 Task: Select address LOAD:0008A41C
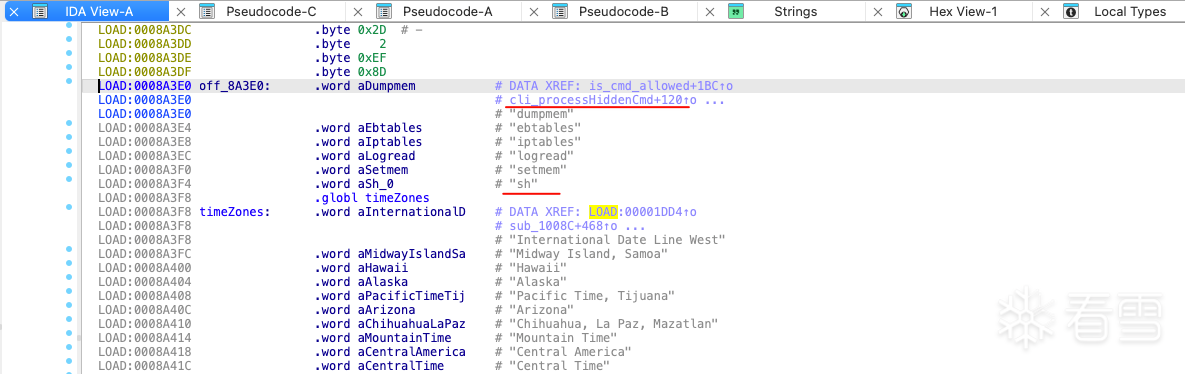pyautogui.click(x=145, y=366)
